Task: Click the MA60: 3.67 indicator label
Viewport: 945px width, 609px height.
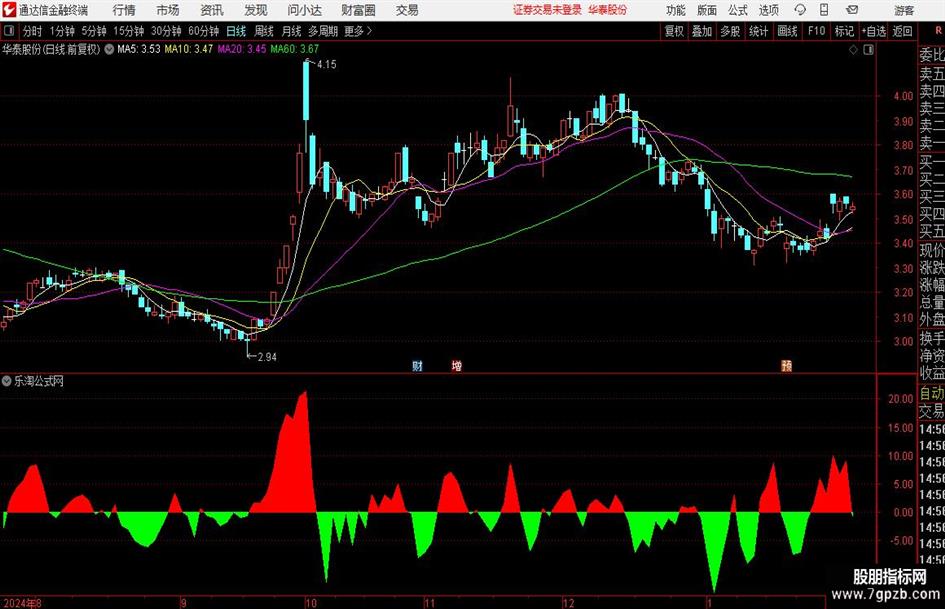Action: (x=295, y=49)
